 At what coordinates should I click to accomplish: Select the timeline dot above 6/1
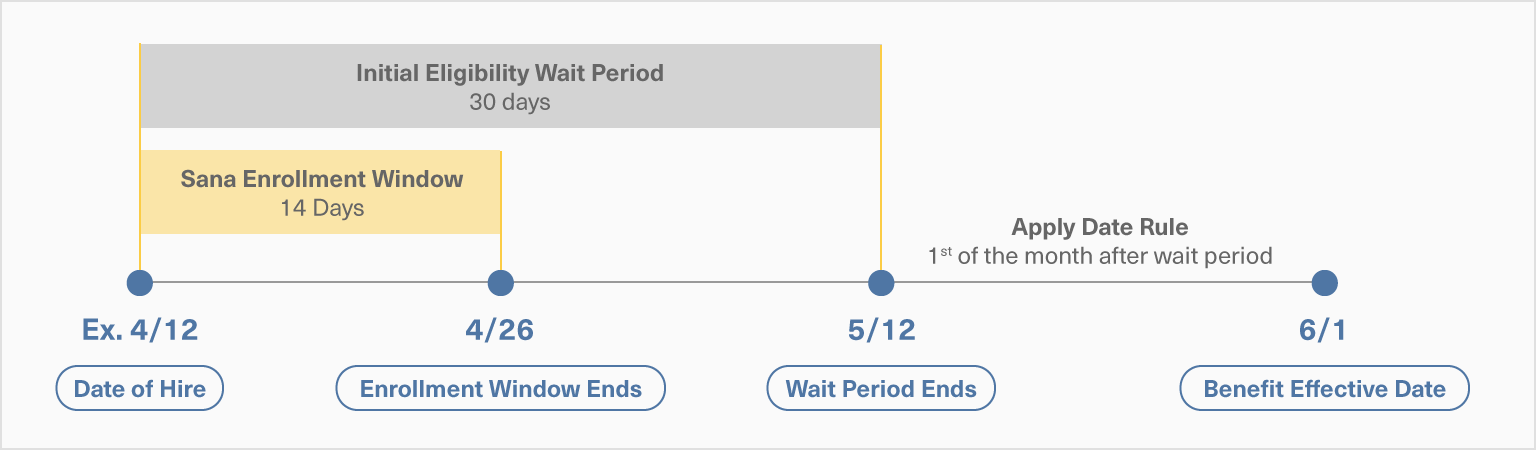[1324, 283]
